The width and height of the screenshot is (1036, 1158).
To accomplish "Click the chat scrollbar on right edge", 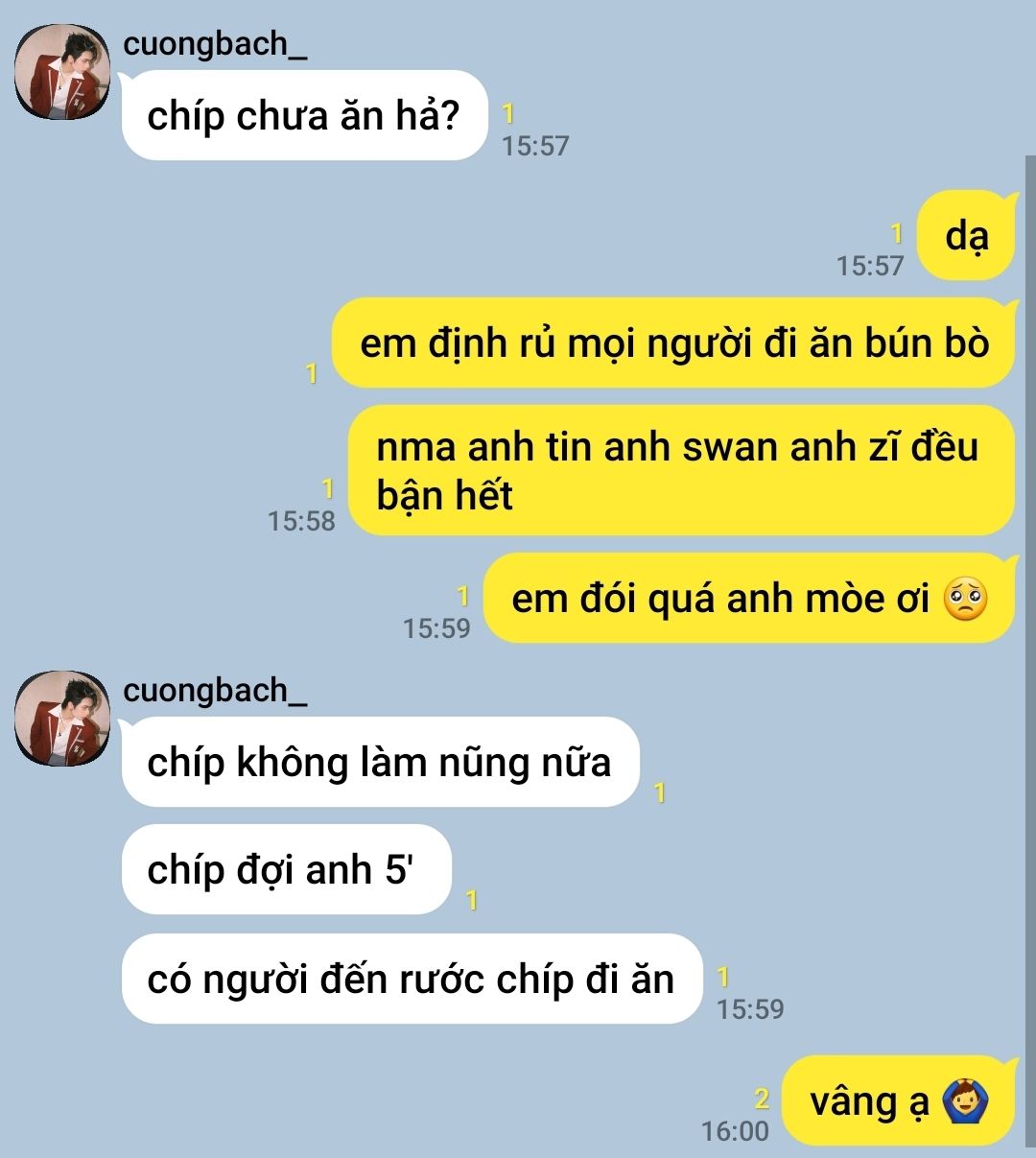I will [x=1030, y=652].
